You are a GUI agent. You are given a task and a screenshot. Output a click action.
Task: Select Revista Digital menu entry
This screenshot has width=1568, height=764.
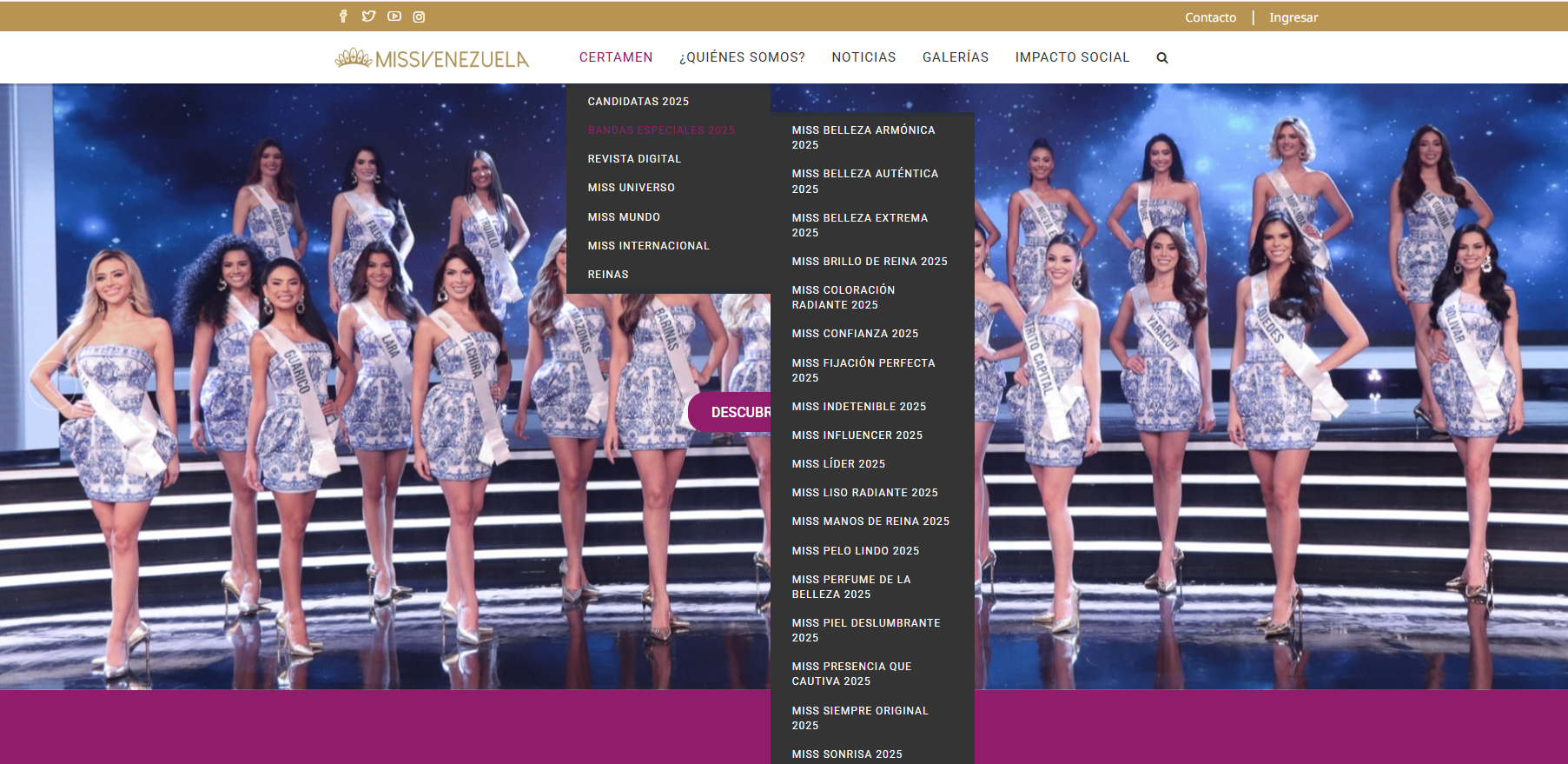point(634,159)
